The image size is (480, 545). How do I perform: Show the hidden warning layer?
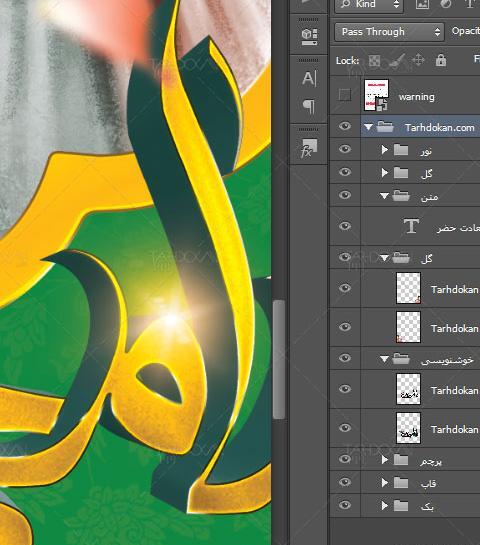345,95
